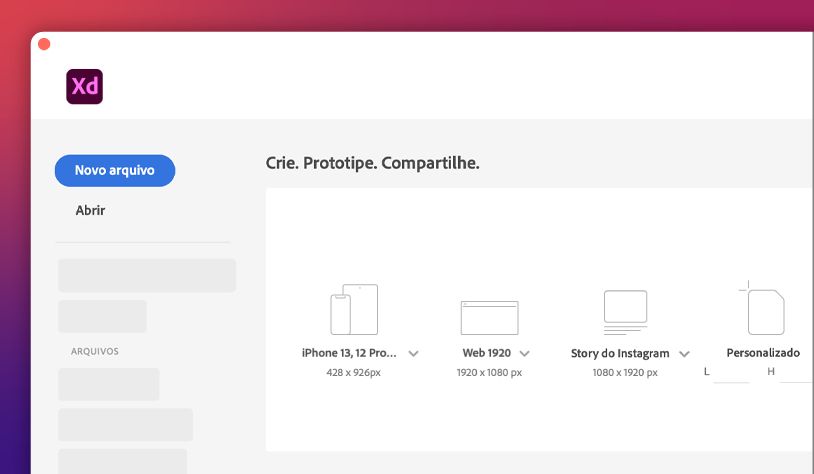Click the iPhone 13, 12 Pro label
The height and width of the screenshot is (474, 814).
(349, 353)
